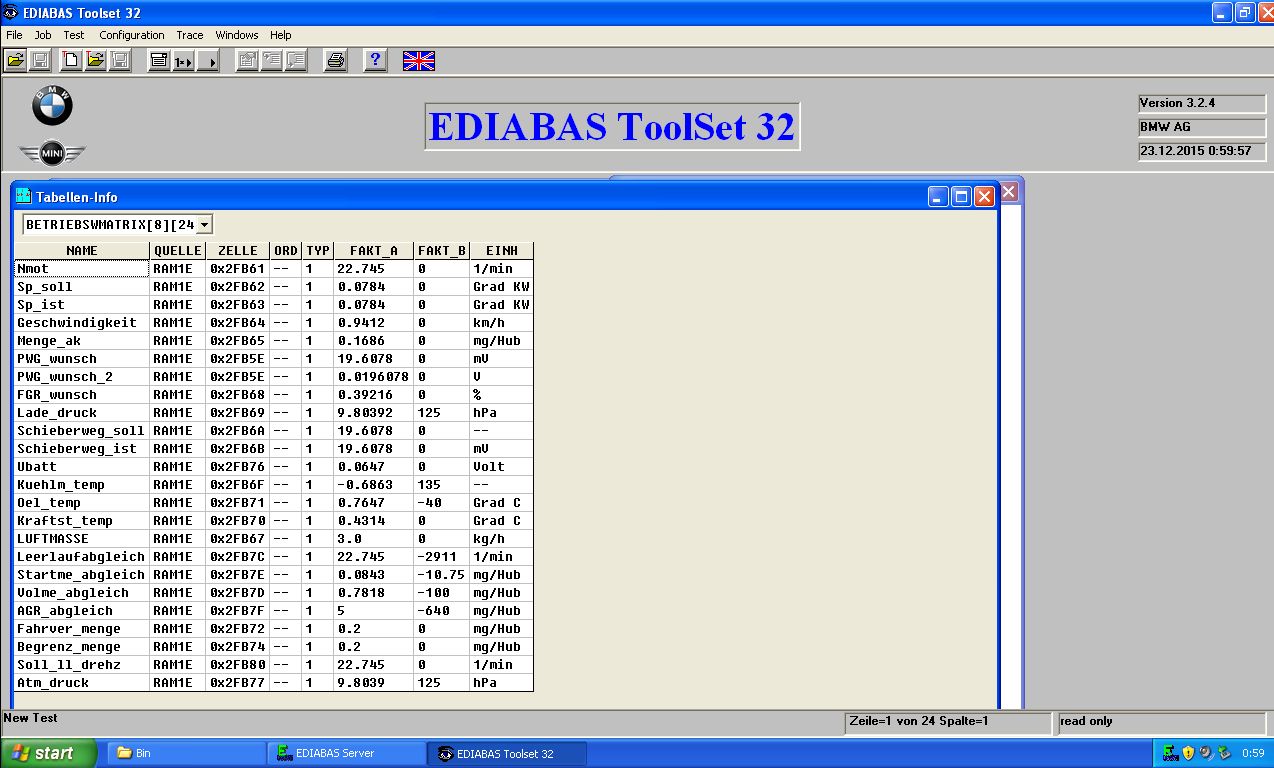
Task: Select the Sp_soll row name
Action: 82,287
